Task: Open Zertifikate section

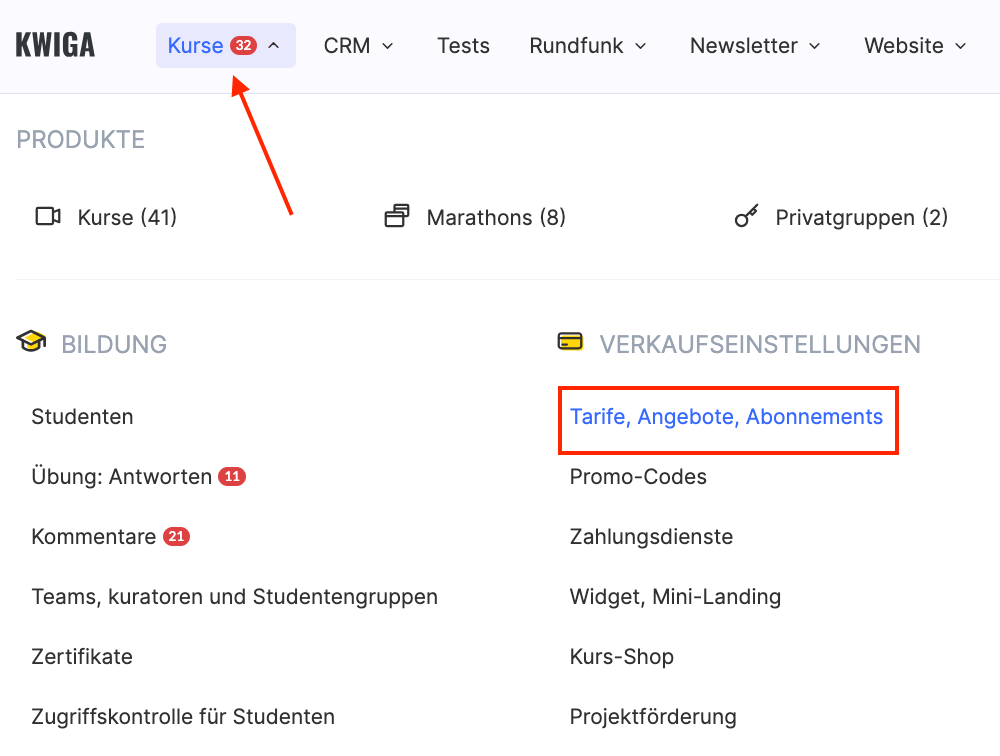Action: 82,657
